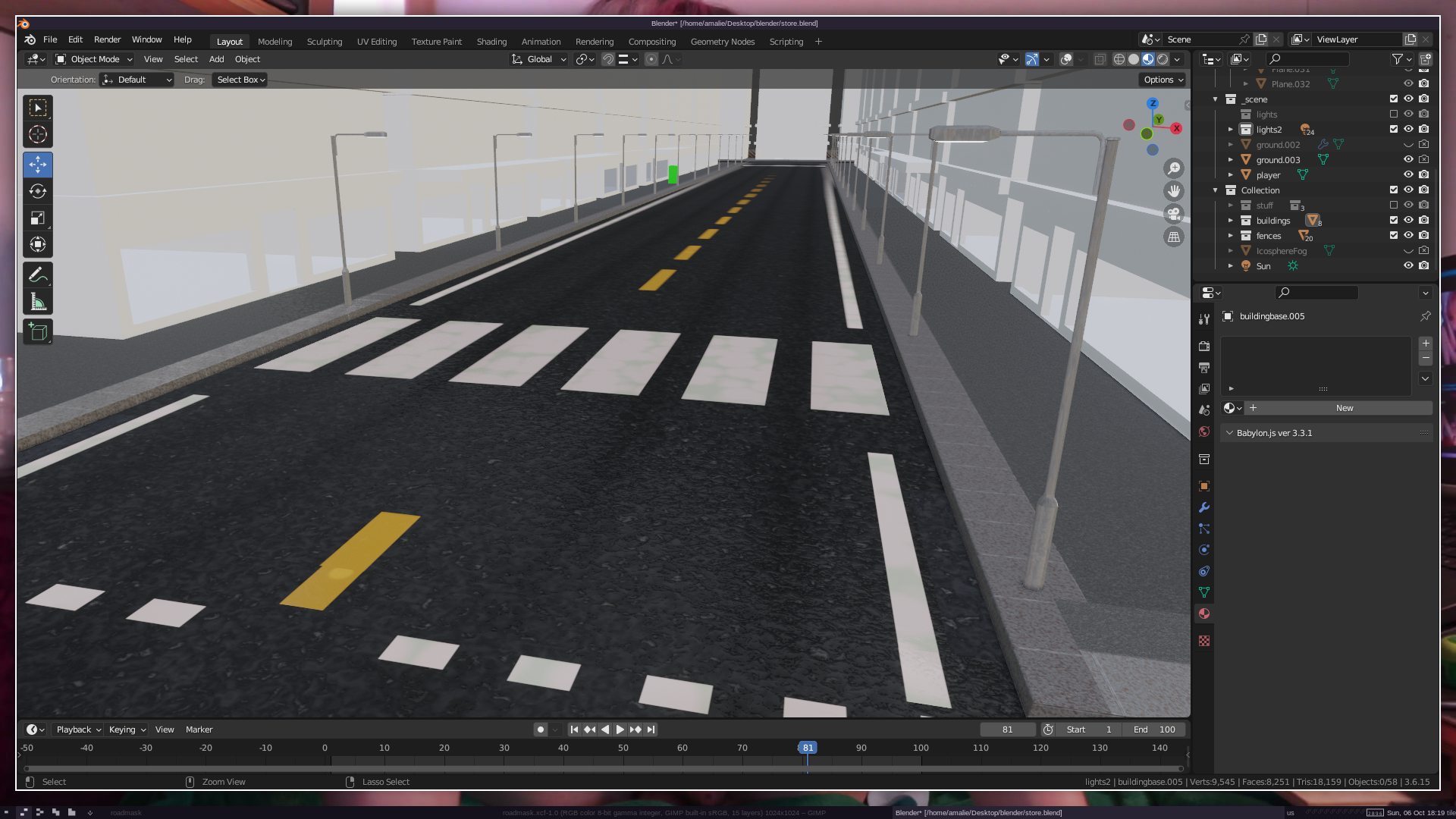Toggle camera view in viewport
This screenshot has height=819, width=1456.
[x=1174, y=214]
